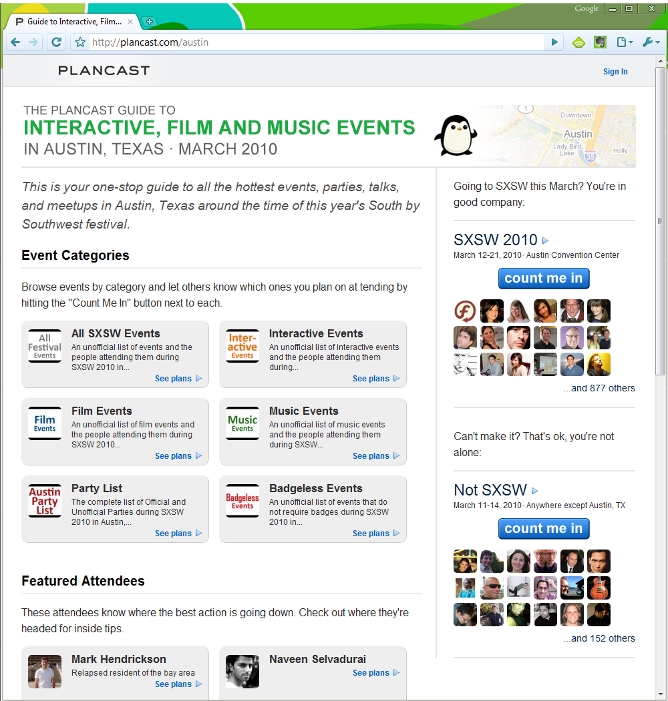668x701 pixels.
Task: Open Naveen Selvadurai's name link
Action: [x=317, y=659]
